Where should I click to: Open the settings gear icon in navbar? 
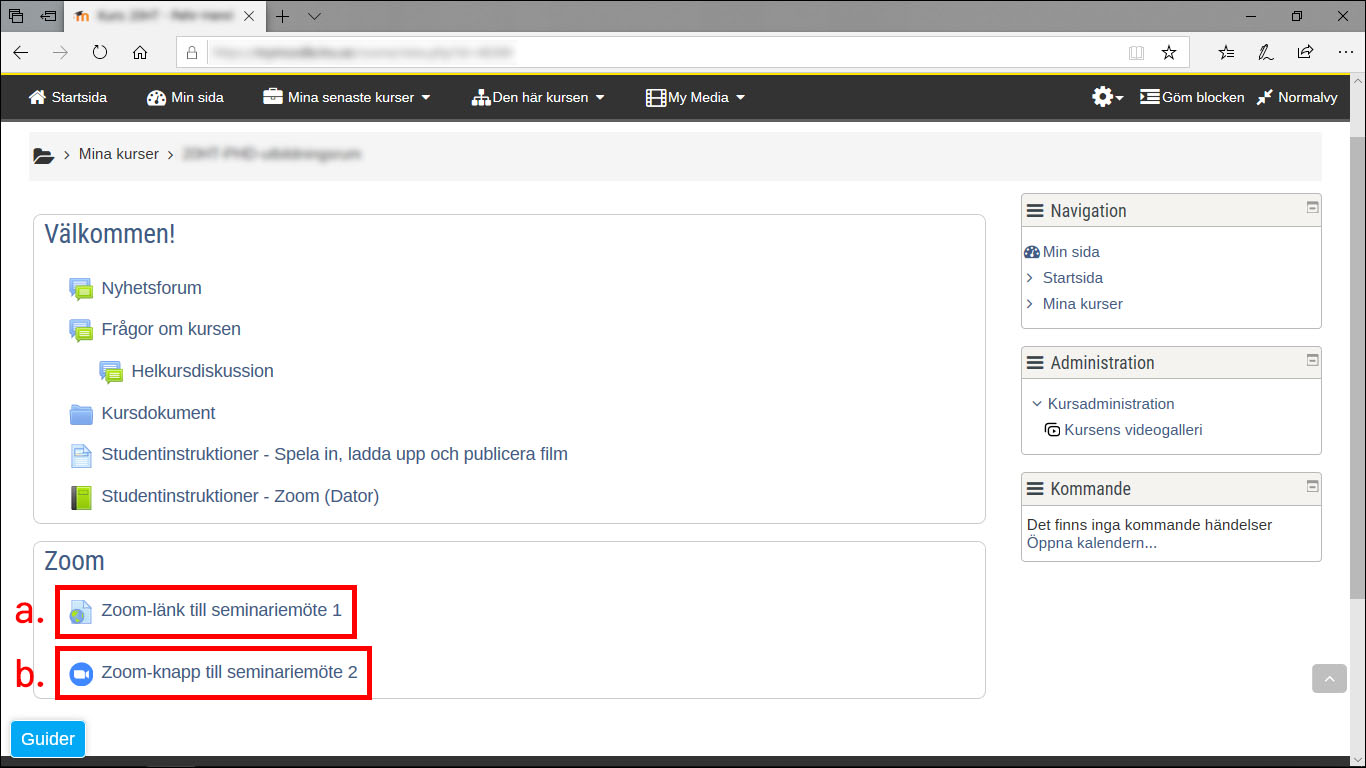click(x=1105, y=97)
